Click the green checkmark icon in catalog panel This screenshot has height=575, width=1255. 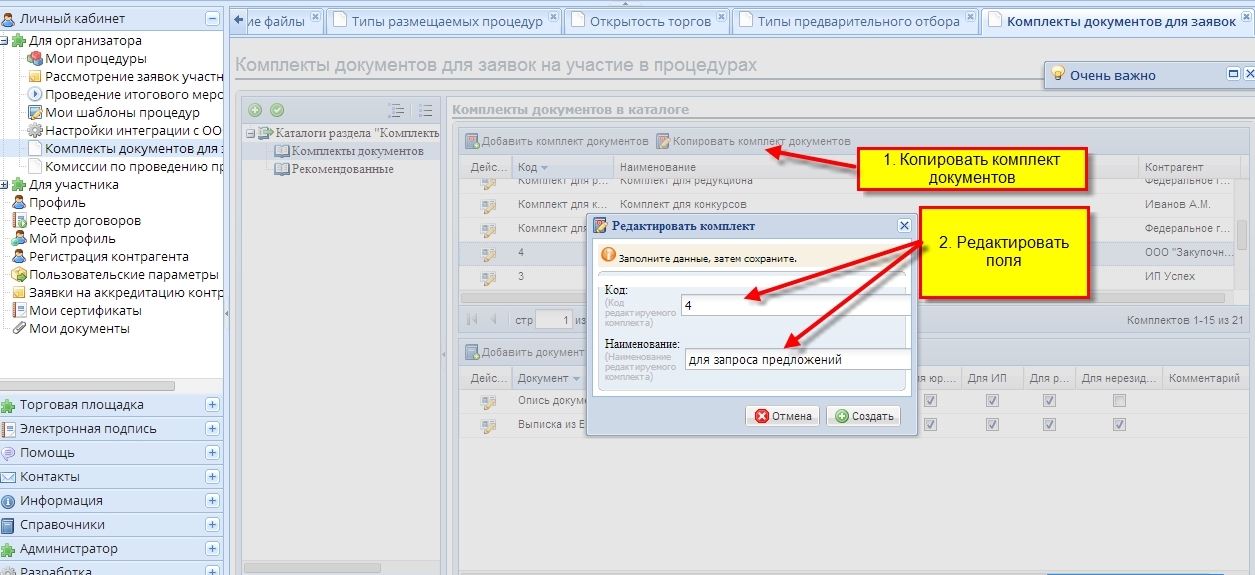tap(277, 110)
